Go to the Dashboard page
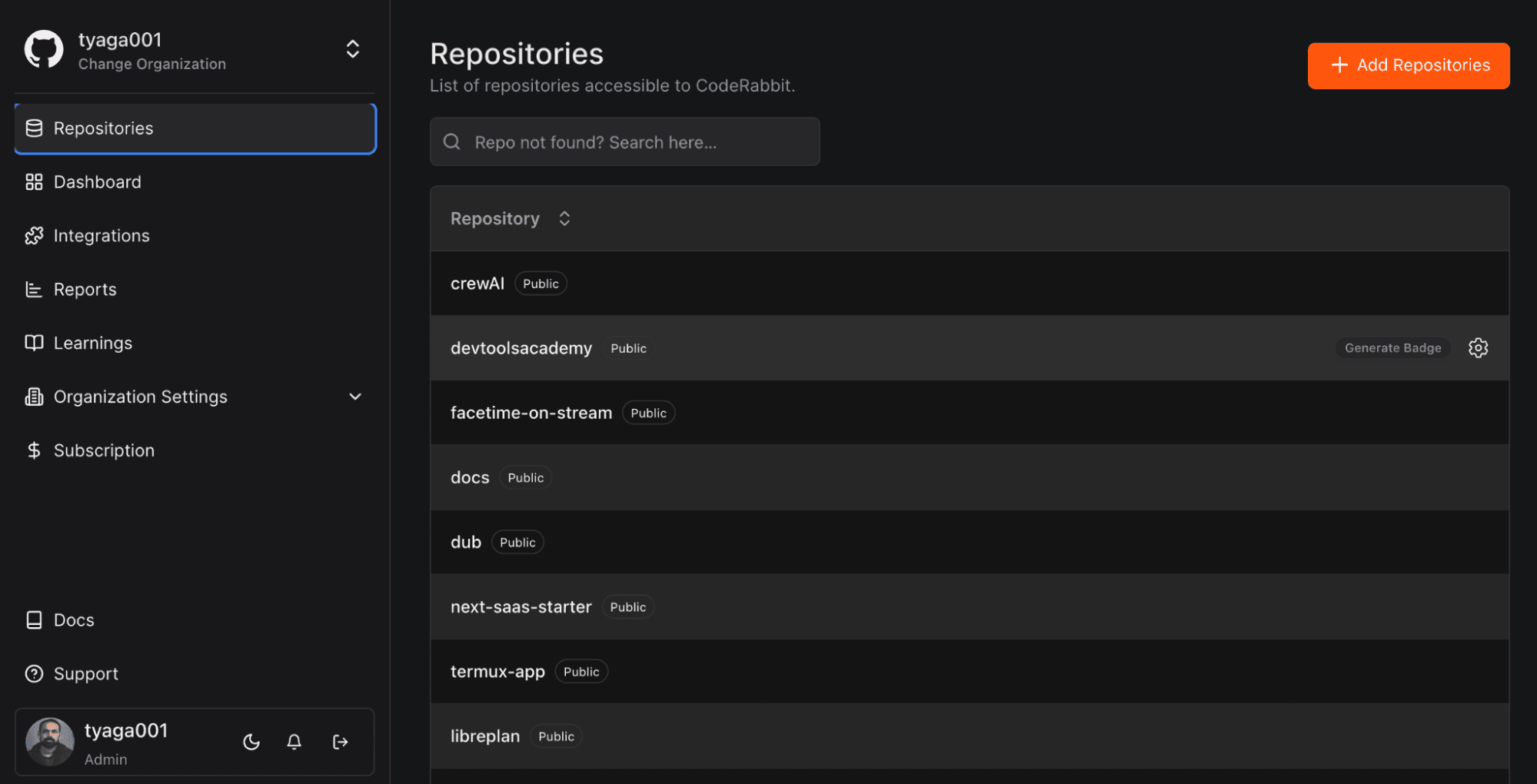This screenshot has height=784, width=1537. coord(98,182)
